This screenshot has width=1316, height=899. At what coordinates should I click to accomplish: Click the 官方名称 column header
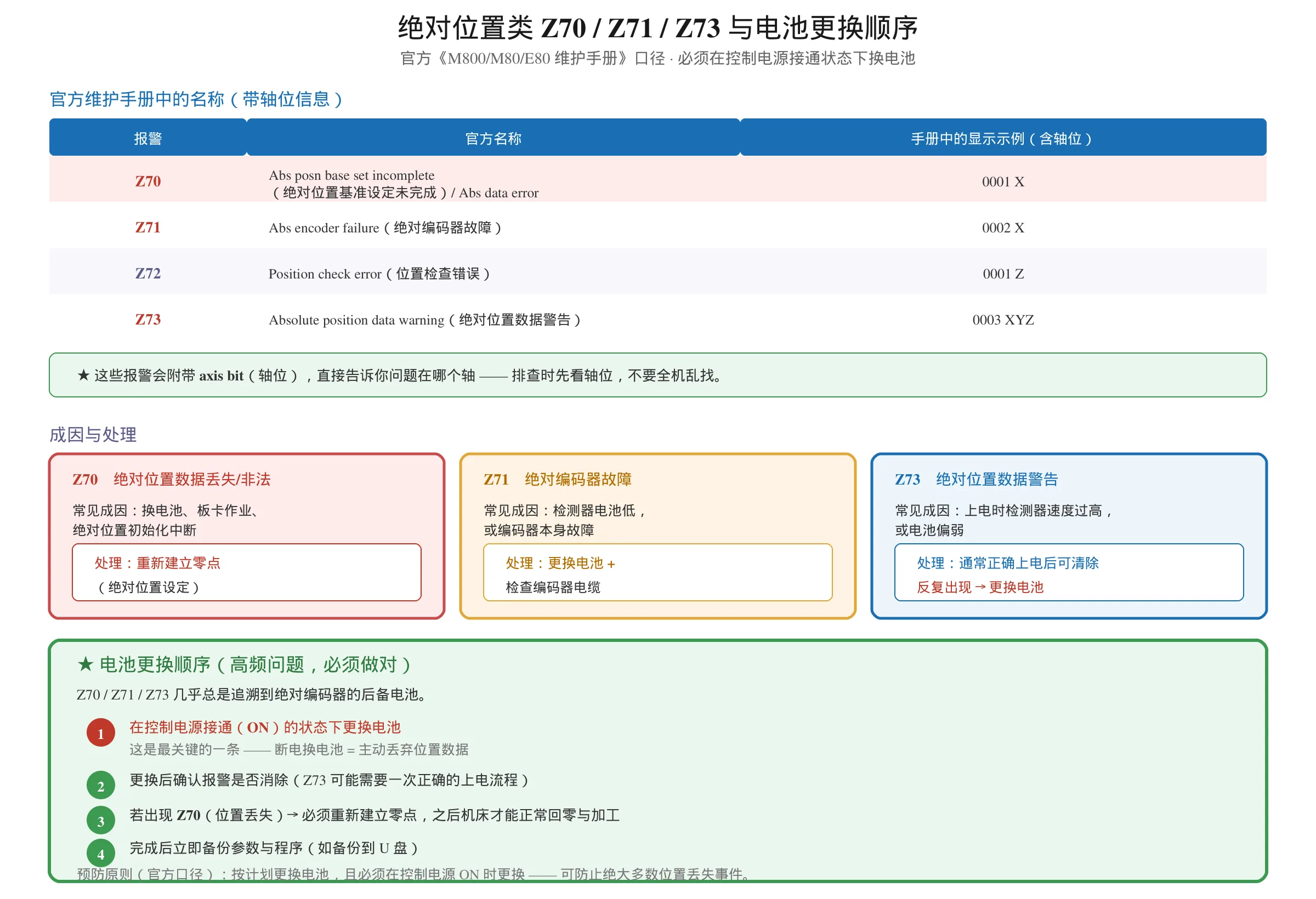pyautogui.click(x=493, y=138)
